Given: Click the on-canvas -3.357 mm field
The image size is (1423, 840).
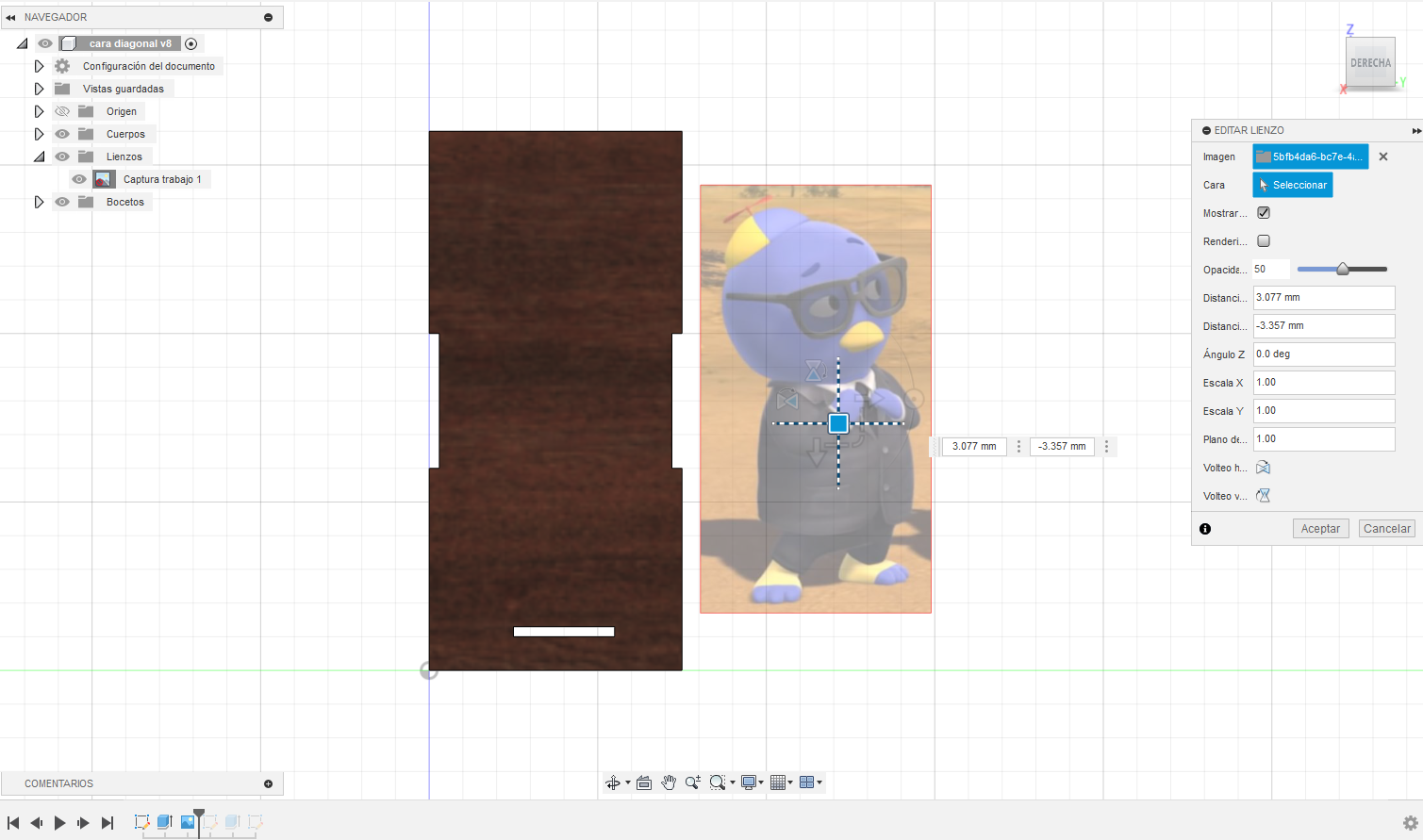Looking at the screenshot, I should pyautogui.click(x=1062, y=447).
